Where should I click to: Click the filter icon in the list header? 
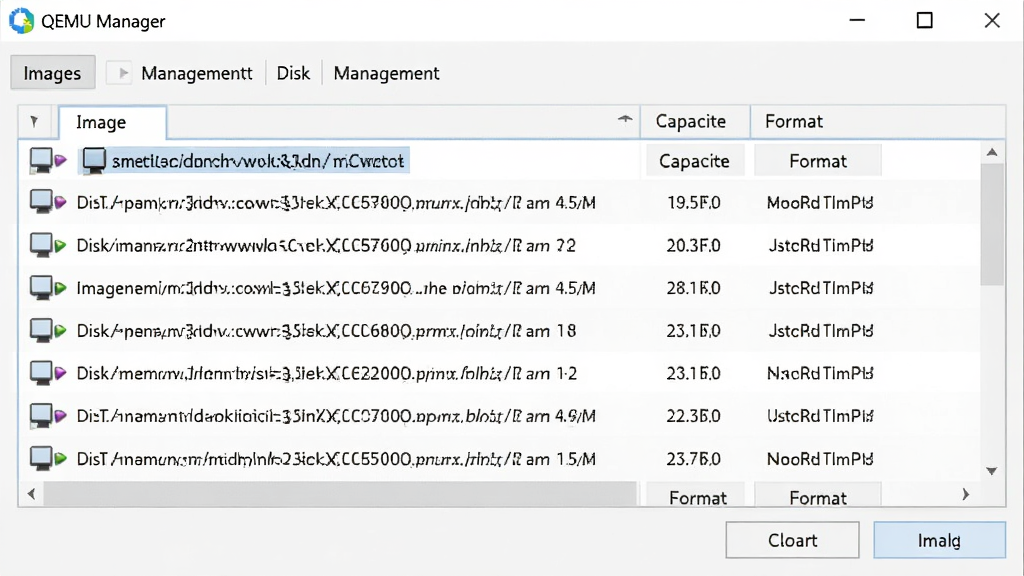[34, 121]
